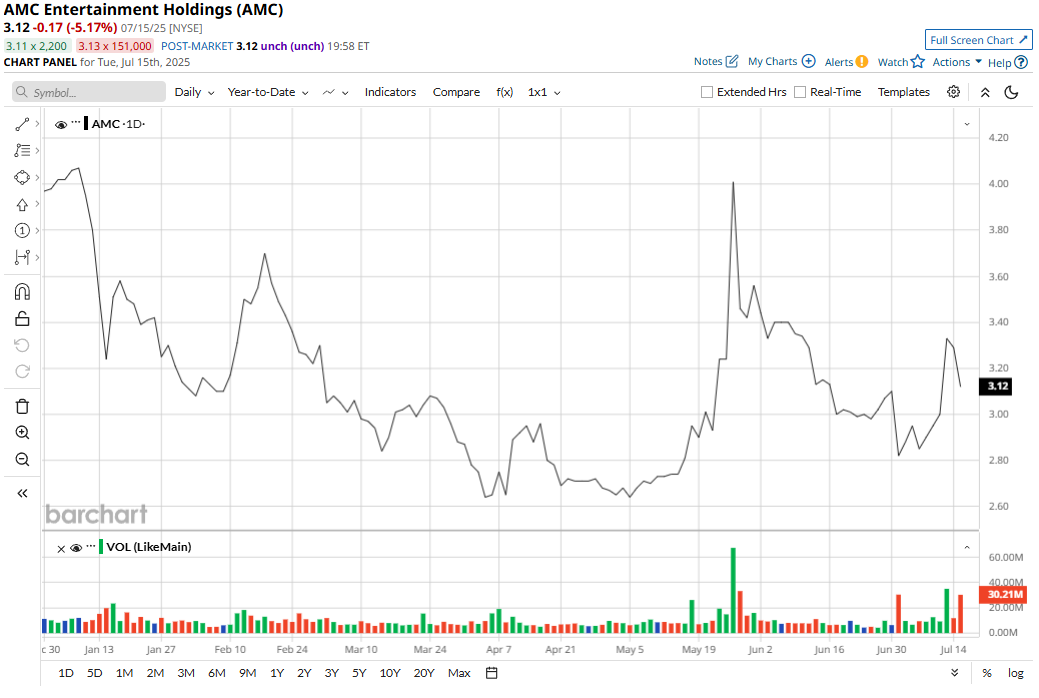Open the Templates menu
The width and height of the screenshot is (1039, 698).
904,92
